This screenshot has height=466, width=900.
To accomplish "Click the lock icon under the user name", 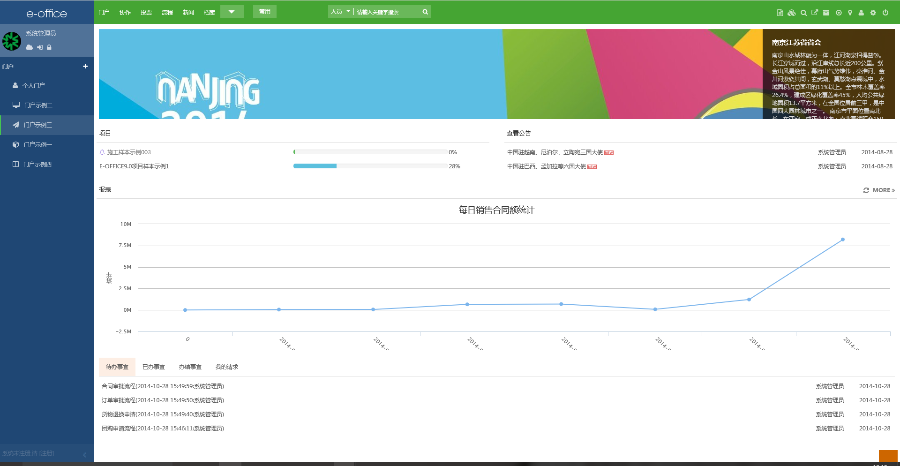I will [49, 47].
